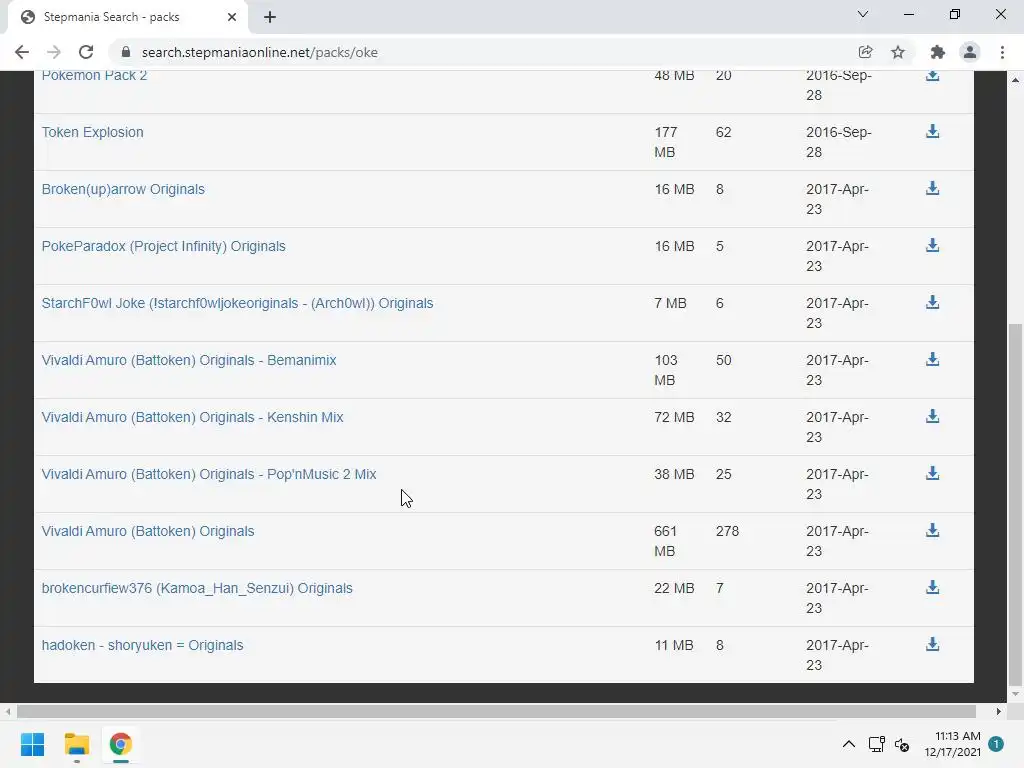The width and height of the screenshot is (1024, 768).
Task: Download Vivaldi Amuro Pop'nMusic 2 Mix
Action: (x=932, y=473)
